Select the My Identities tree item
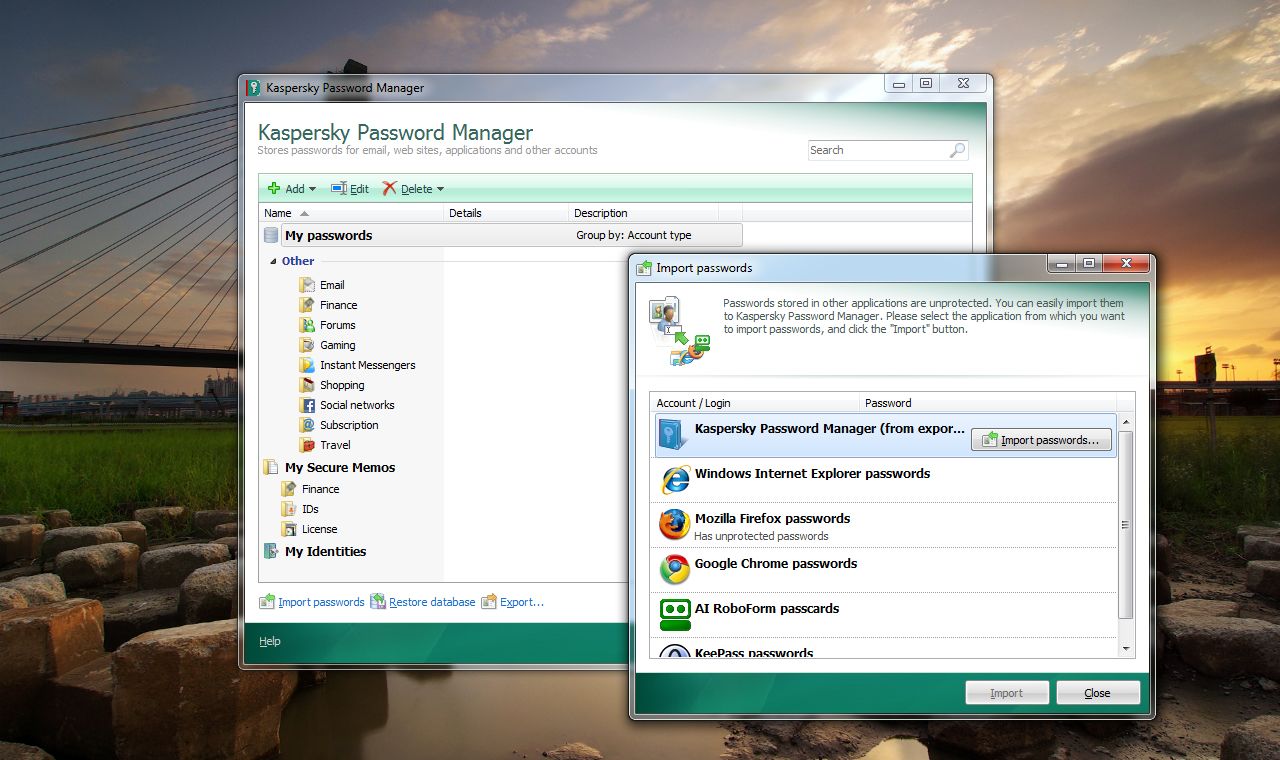1280x760 pixels. click(x=325, y=551)
